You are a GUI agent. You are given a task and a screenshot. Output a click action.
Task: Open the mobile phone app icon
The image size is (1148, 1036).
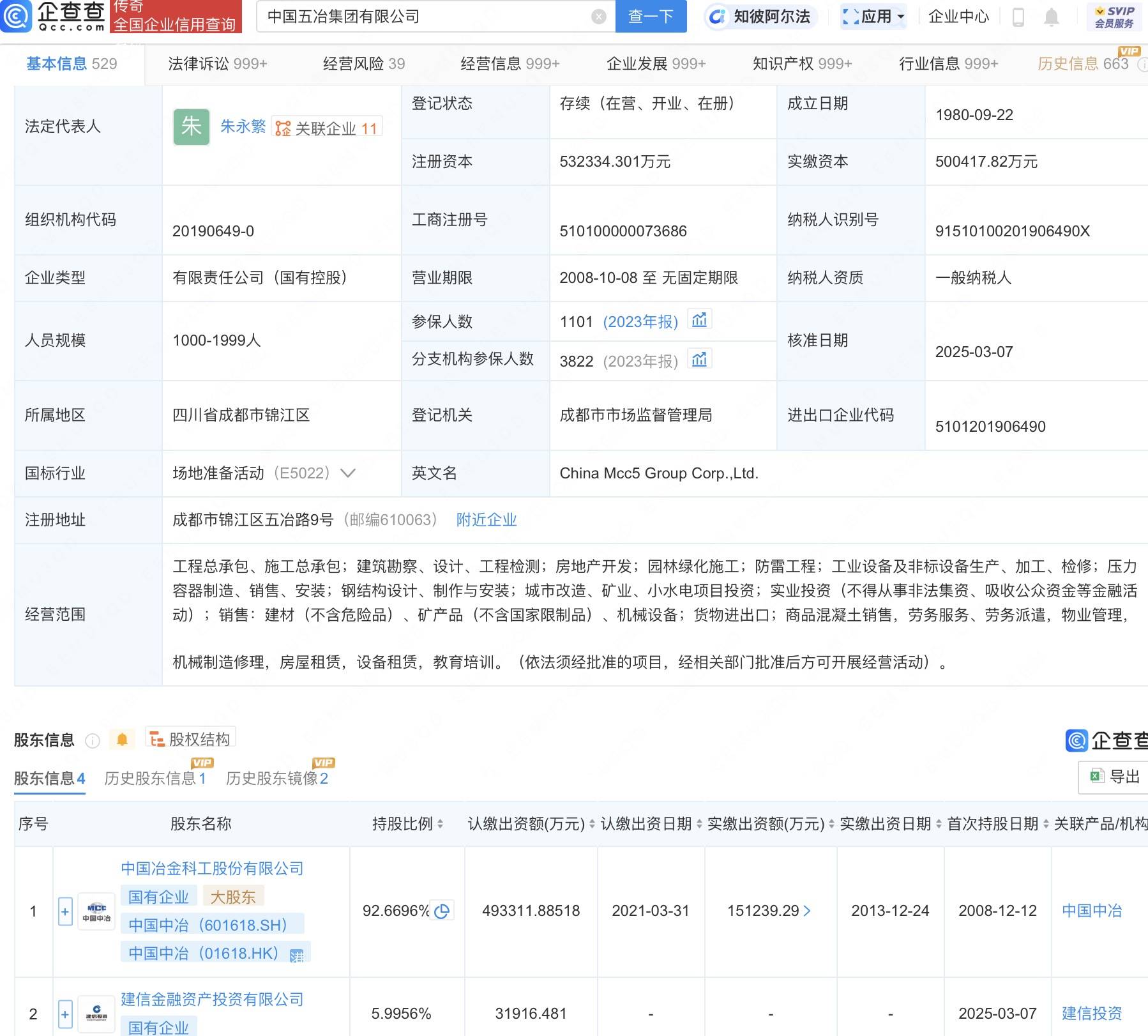(x=1018, y=17)
